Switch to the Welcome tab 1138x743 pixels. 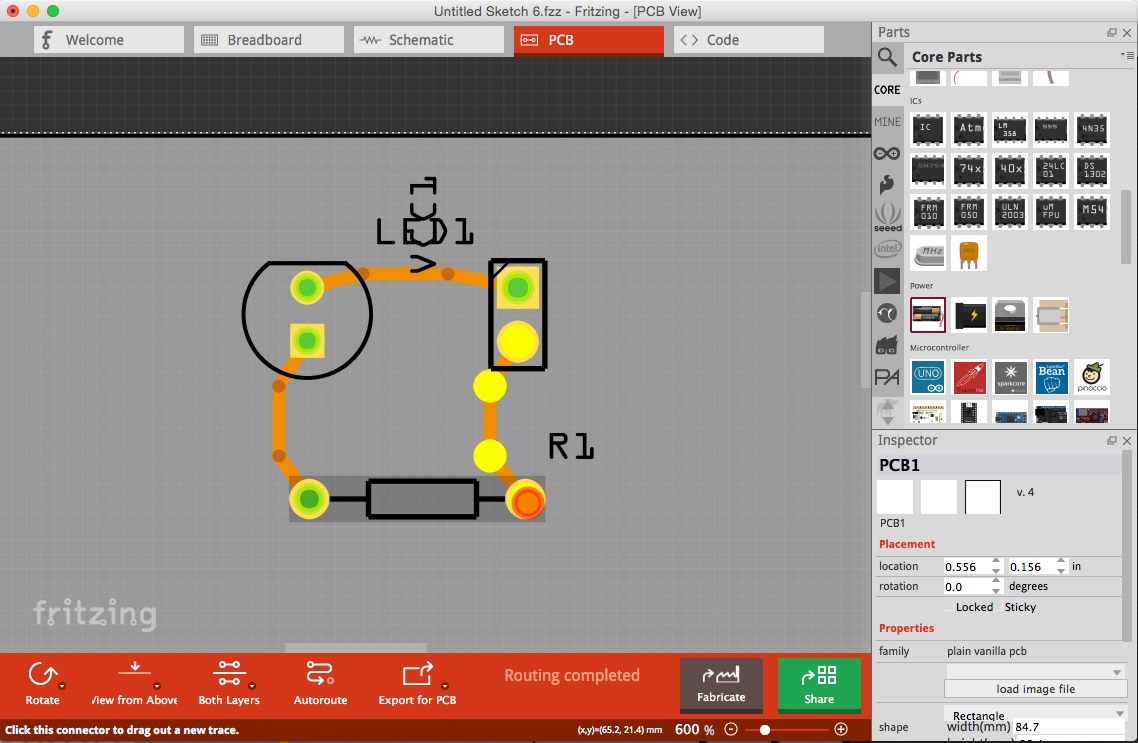[x=109, y=40]
